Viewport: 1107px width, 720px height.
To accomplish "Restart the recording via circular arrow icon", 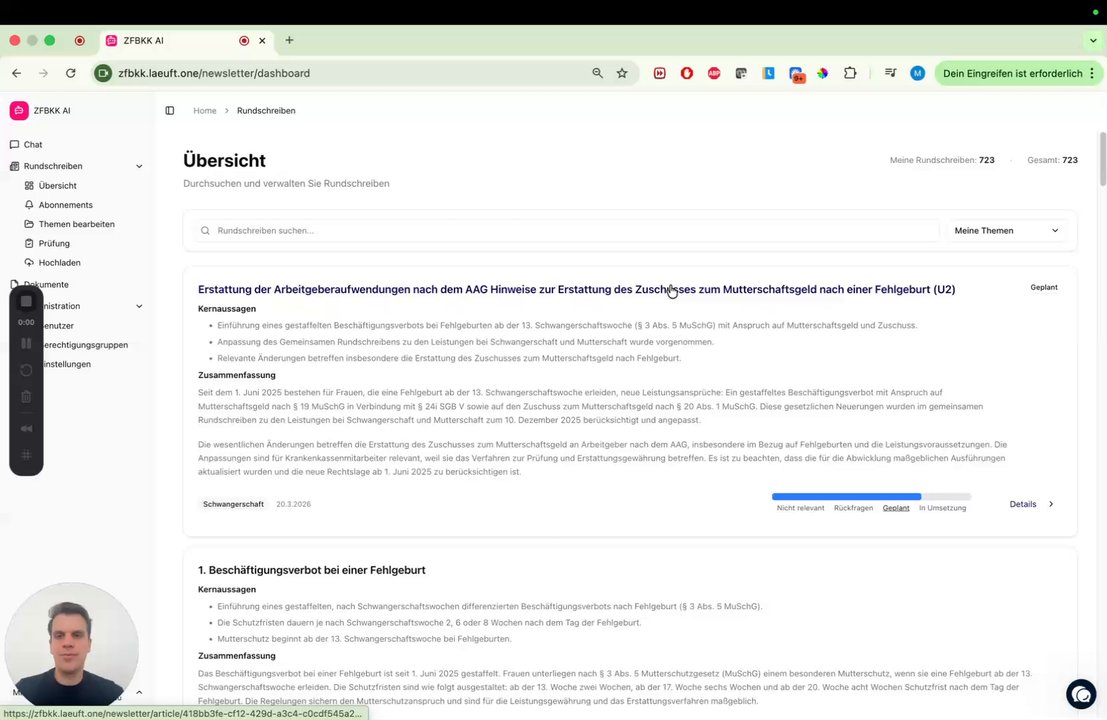I will point(26,370).
